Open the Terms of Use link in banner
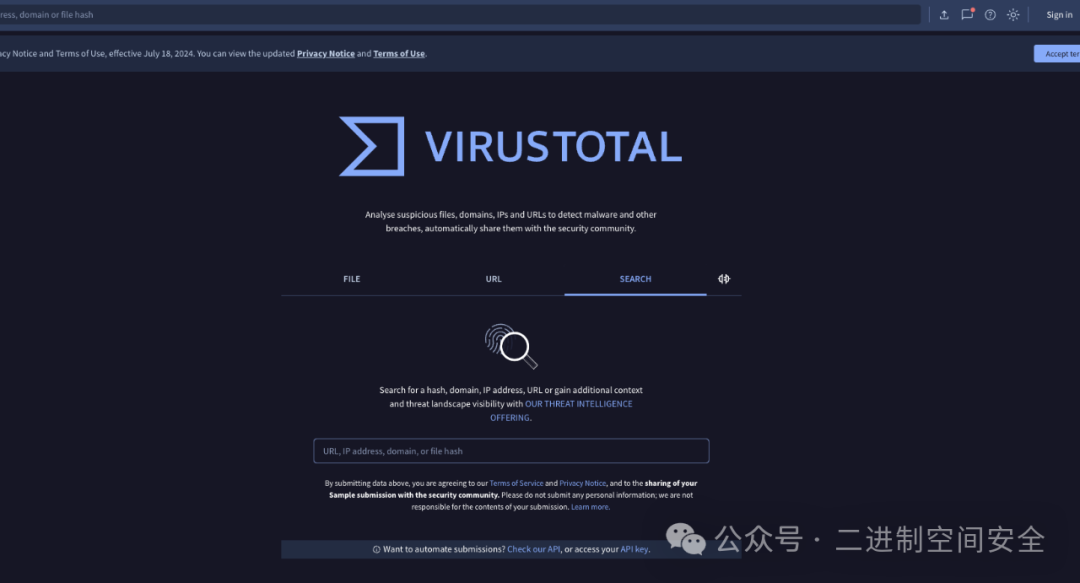The height and width of the screenshot is (583, 1080). pos(399,54)
